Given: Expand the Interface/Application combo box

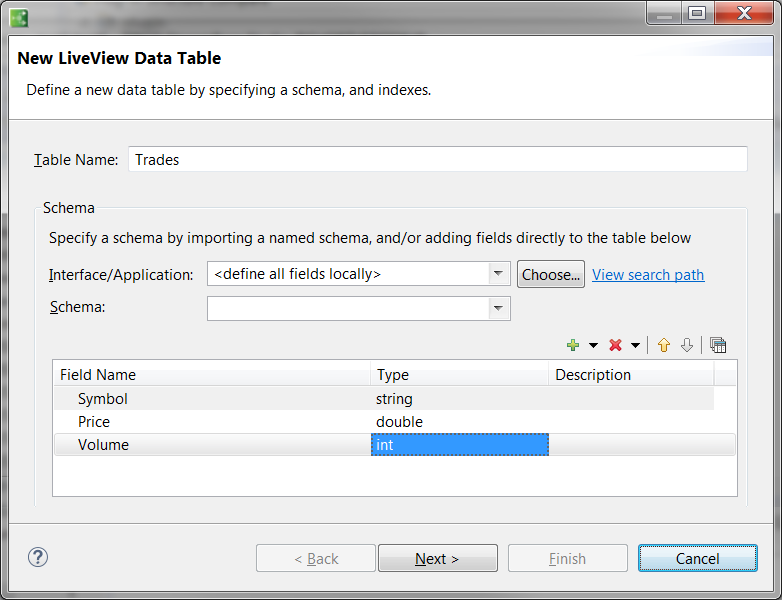Looking at the screenshot, I should (x=498, y=274).
